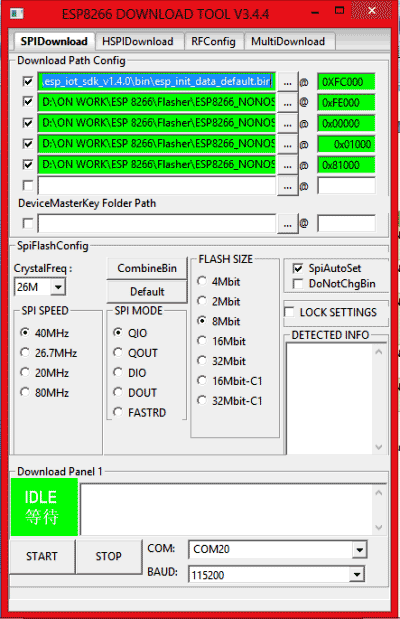The height and width of the screenshot is (619, 400).
Task: Select DOUT SPI mode
Action: 135,393
